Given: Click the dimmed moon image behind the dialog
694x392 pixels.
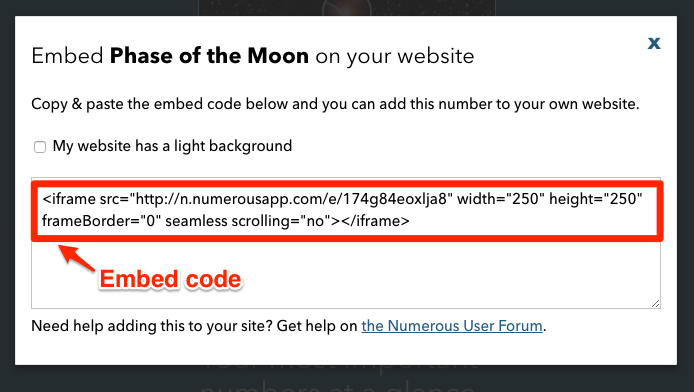Looking at the screenshot, I should click(x=347, y=8).
